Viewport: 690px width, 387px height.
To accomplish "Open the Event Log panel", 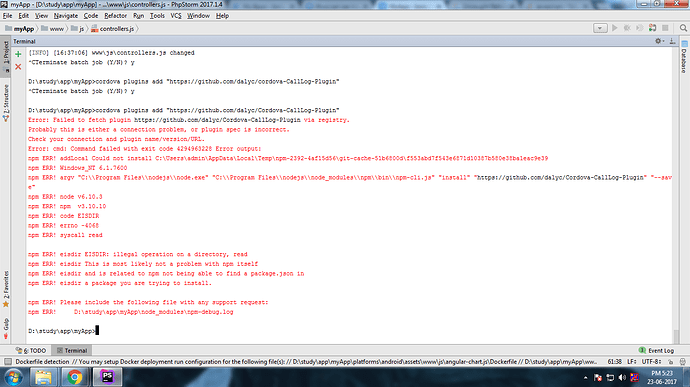I will point(657,350).
